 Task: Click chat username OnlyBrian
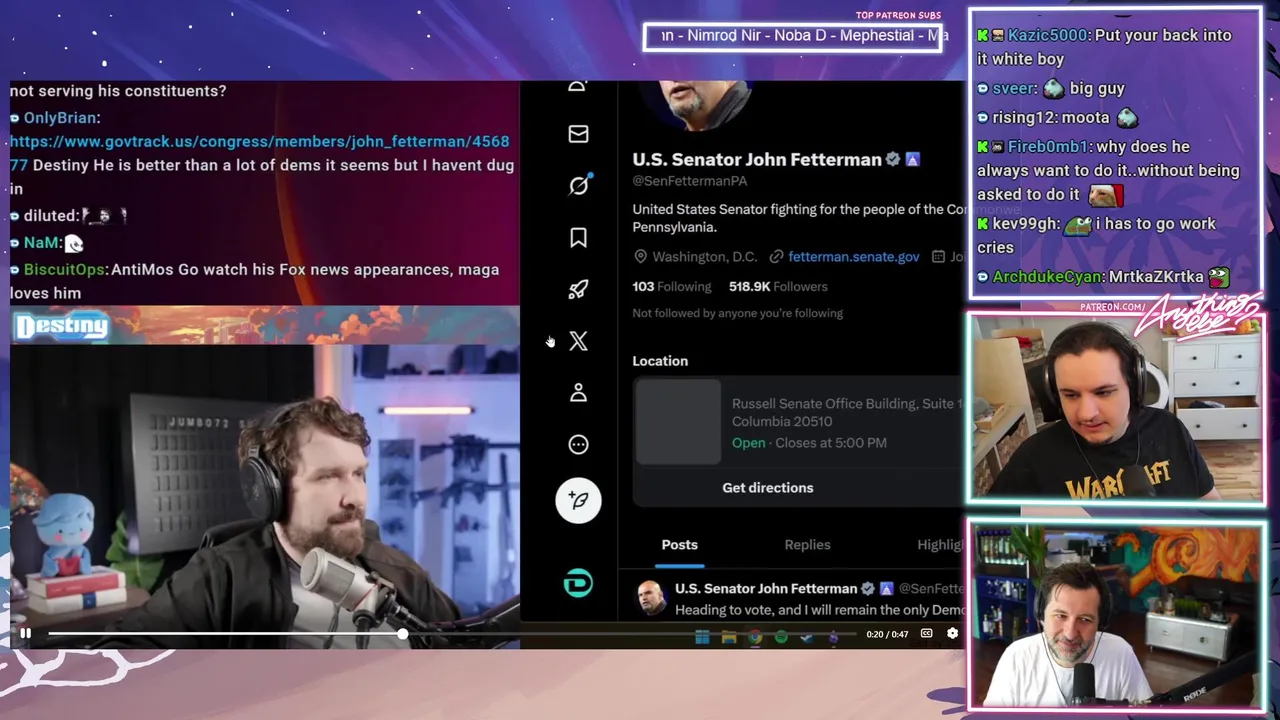coord(59,118)
